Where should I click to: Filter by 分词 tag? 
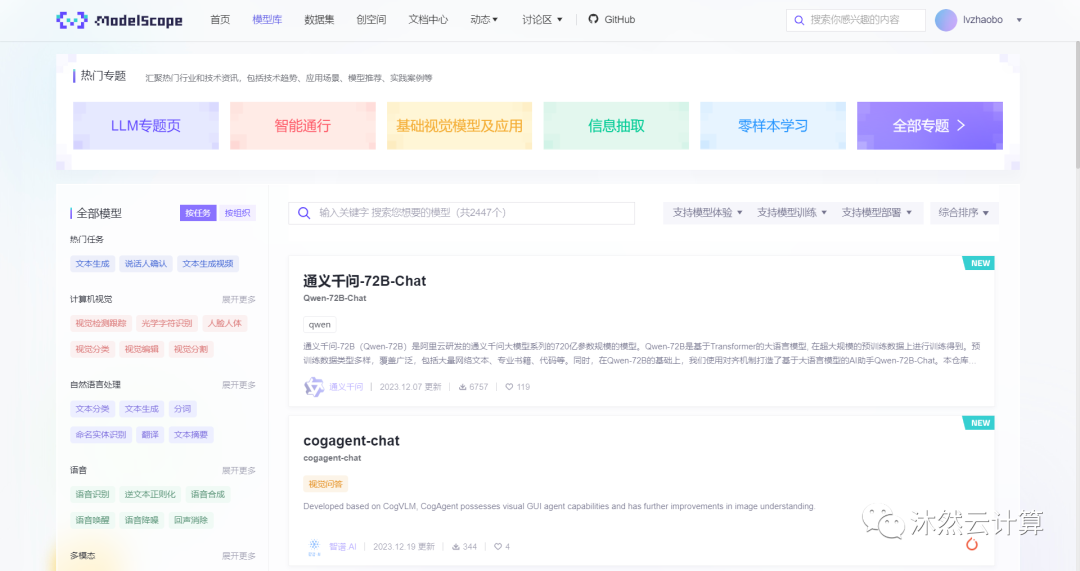[x=183, y=409]
